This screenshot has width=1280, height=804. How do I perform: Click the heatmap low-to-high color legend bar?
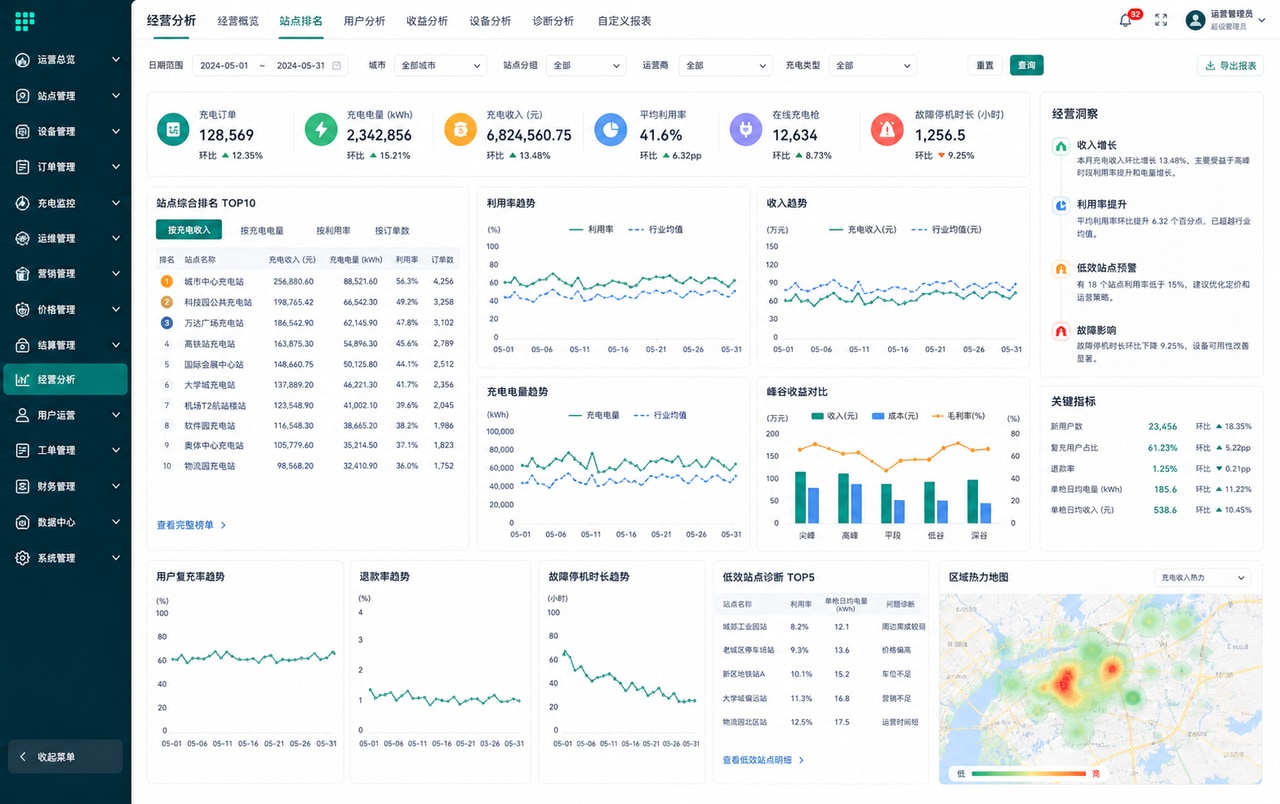click(1028, 774)
